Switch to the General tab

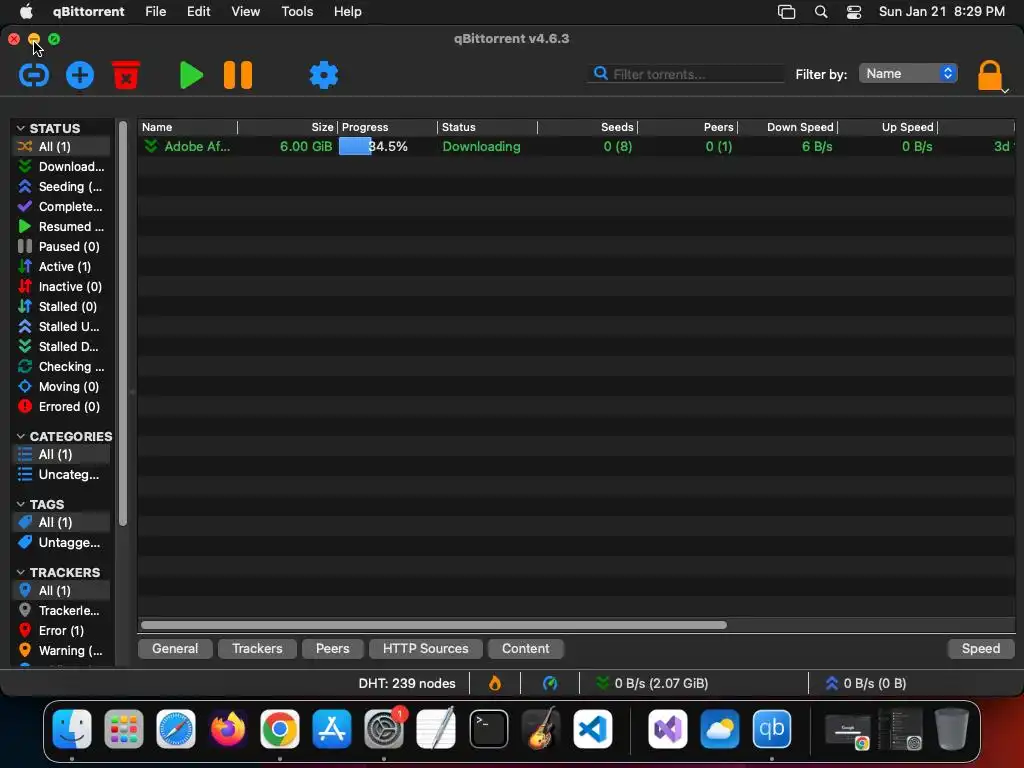pyautogui.click(x=175, y=648)
